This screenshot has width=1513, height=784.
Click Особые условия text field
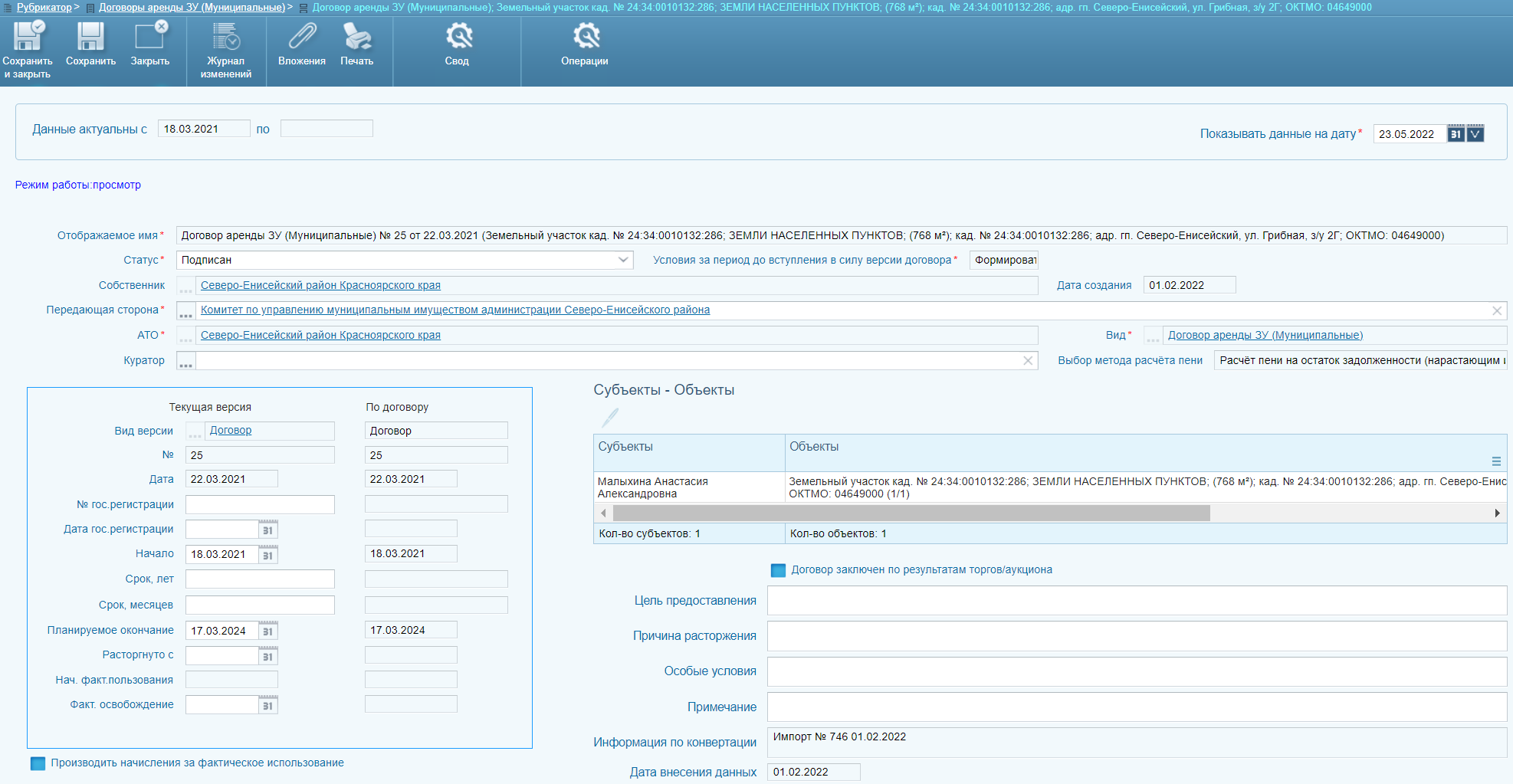click(x=1137, y=671)
